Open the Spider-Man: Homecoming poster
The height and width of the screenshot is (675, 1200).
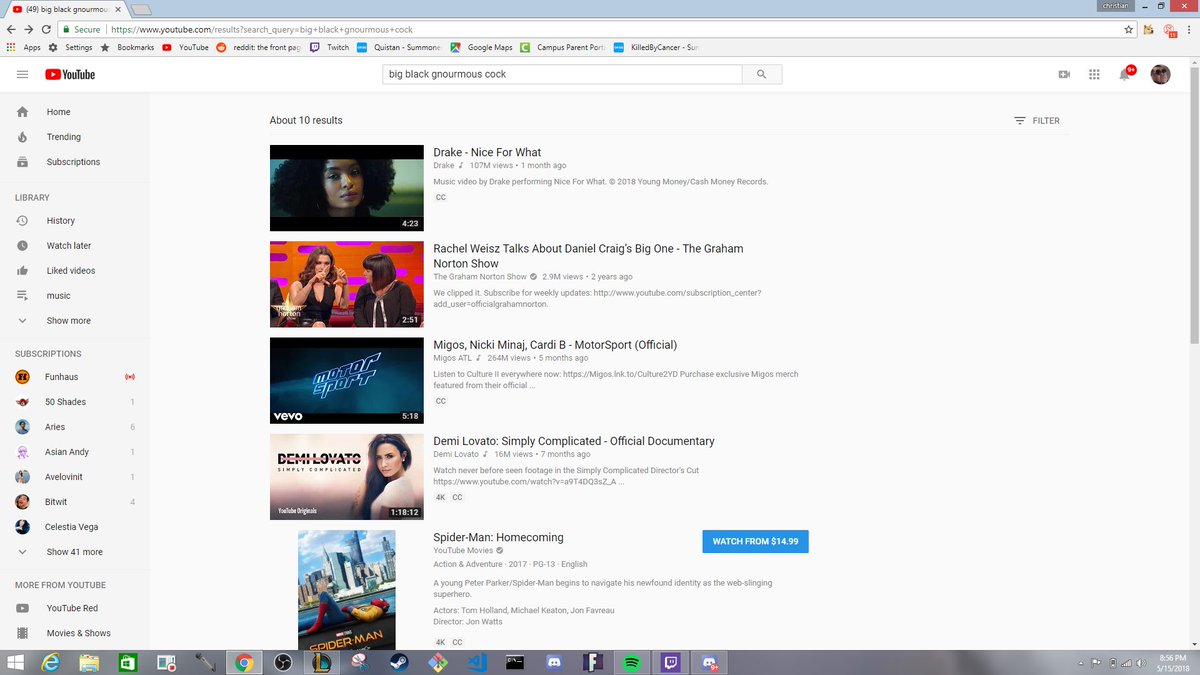(347, 590)
